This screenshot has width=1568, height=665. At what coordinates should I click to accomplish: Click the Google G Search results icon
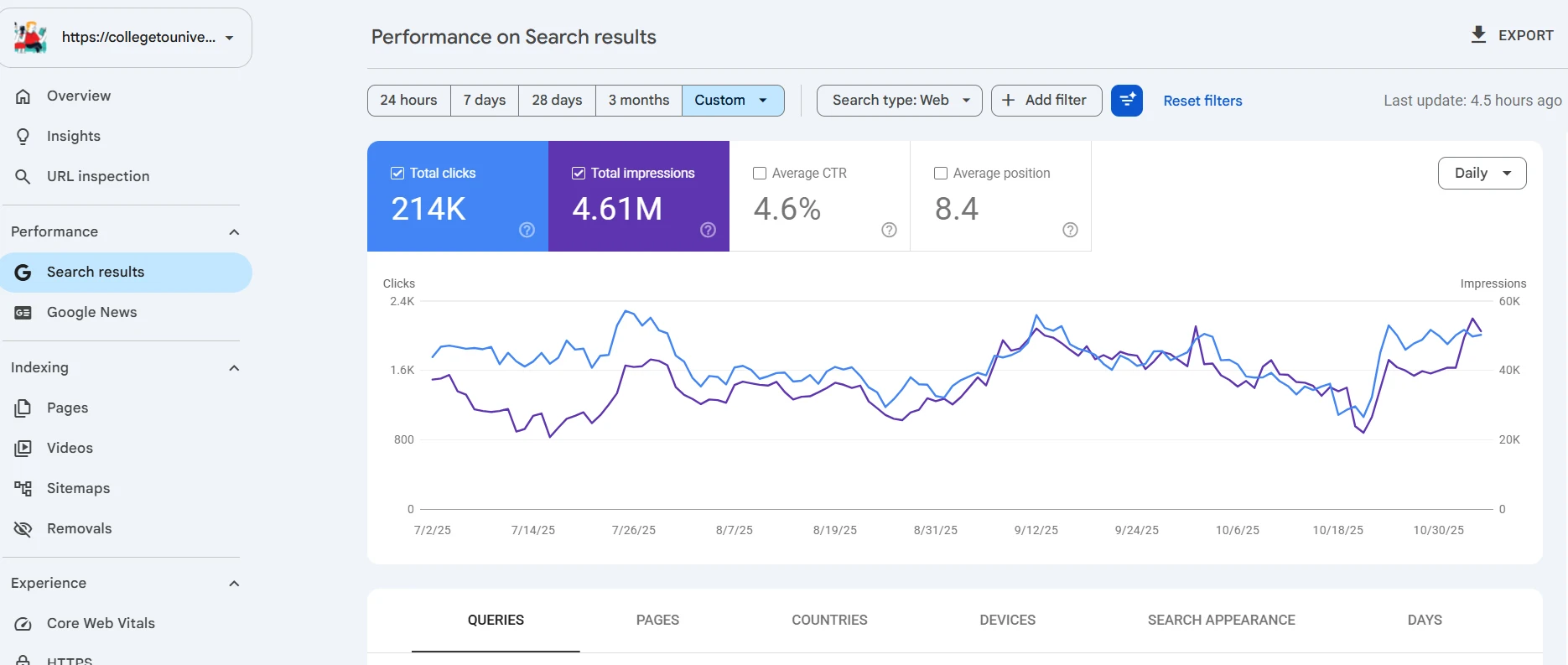[23, 272]
